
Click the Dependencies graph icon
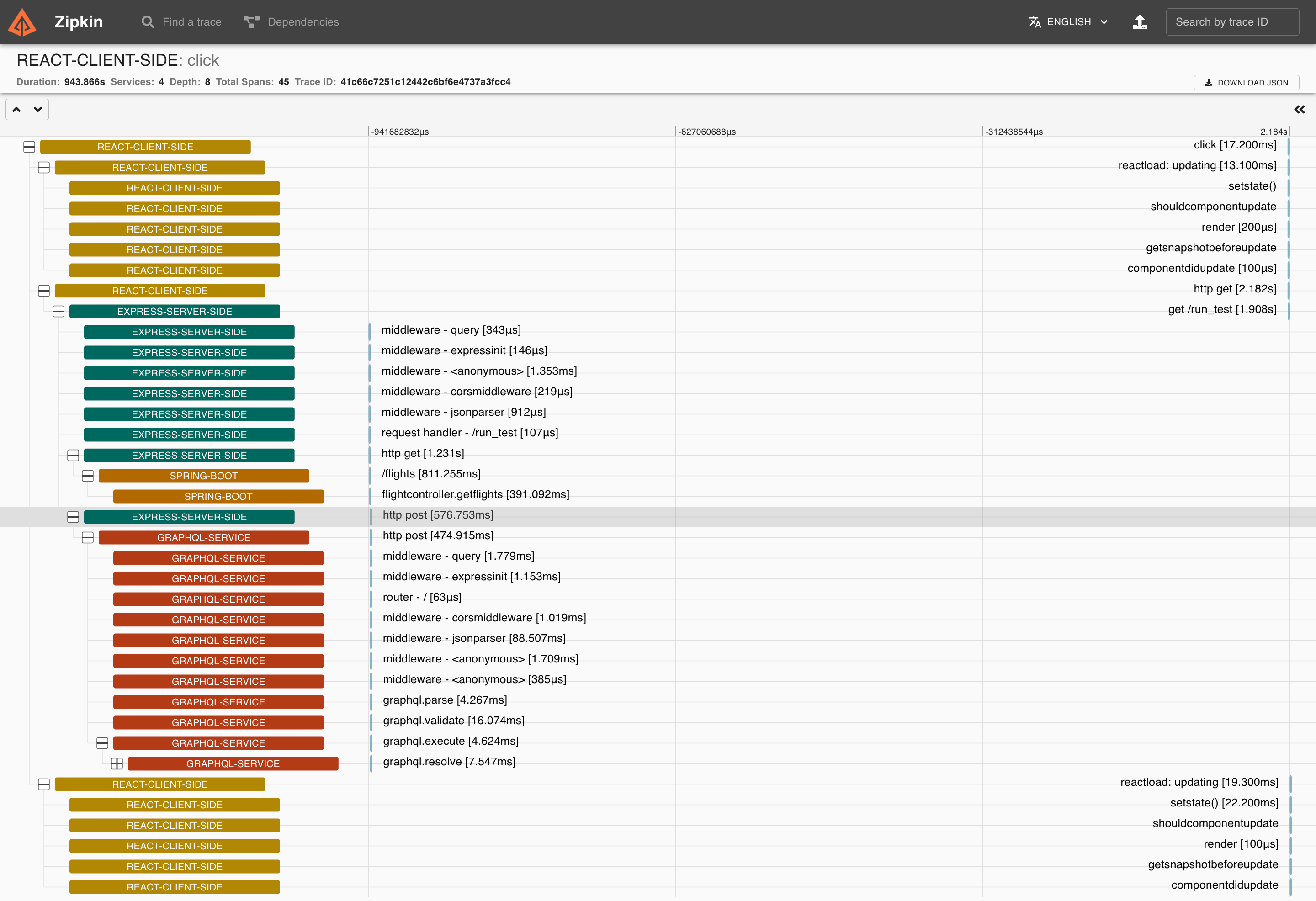pyautogui.click(x=251, y=22)
